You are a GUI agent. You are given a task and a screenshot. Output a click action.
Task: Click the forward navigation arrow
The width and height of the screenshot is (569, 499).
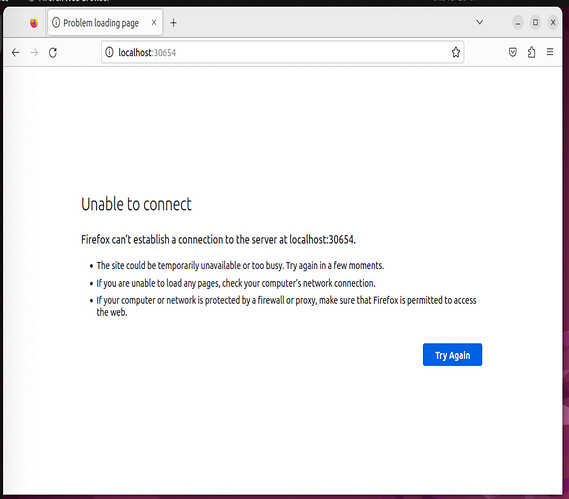tap(34, 53)
